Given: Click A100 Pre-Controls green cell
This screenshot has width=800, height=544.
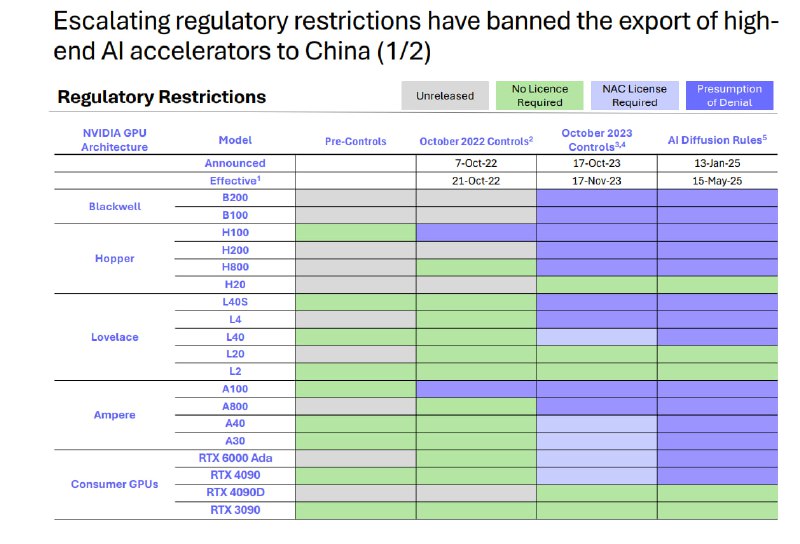Looking at the screenshot, I should pos(356,389).
